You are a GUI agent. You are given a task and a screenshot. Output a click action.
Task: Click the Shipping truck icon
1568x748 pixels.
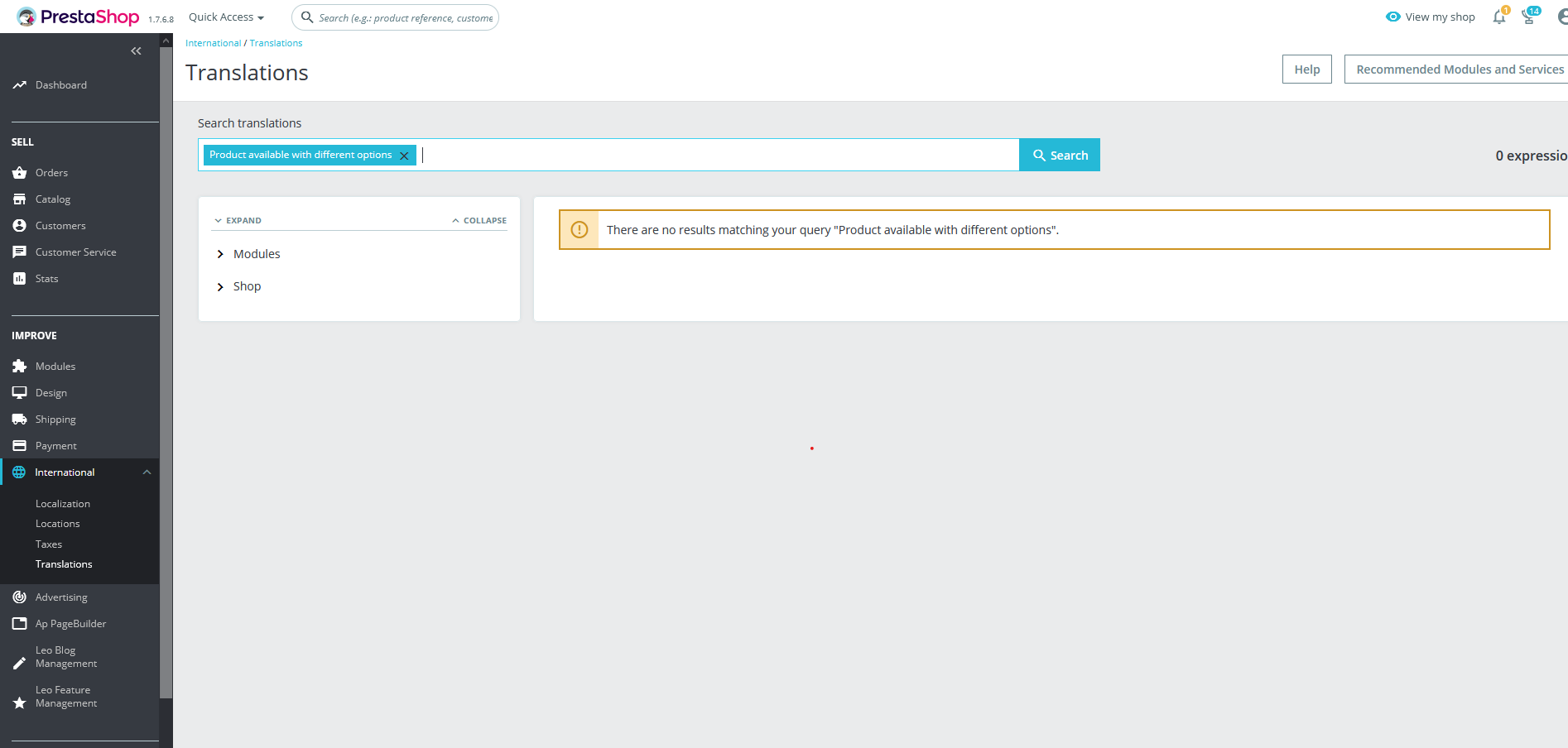(x=20, y=420)
